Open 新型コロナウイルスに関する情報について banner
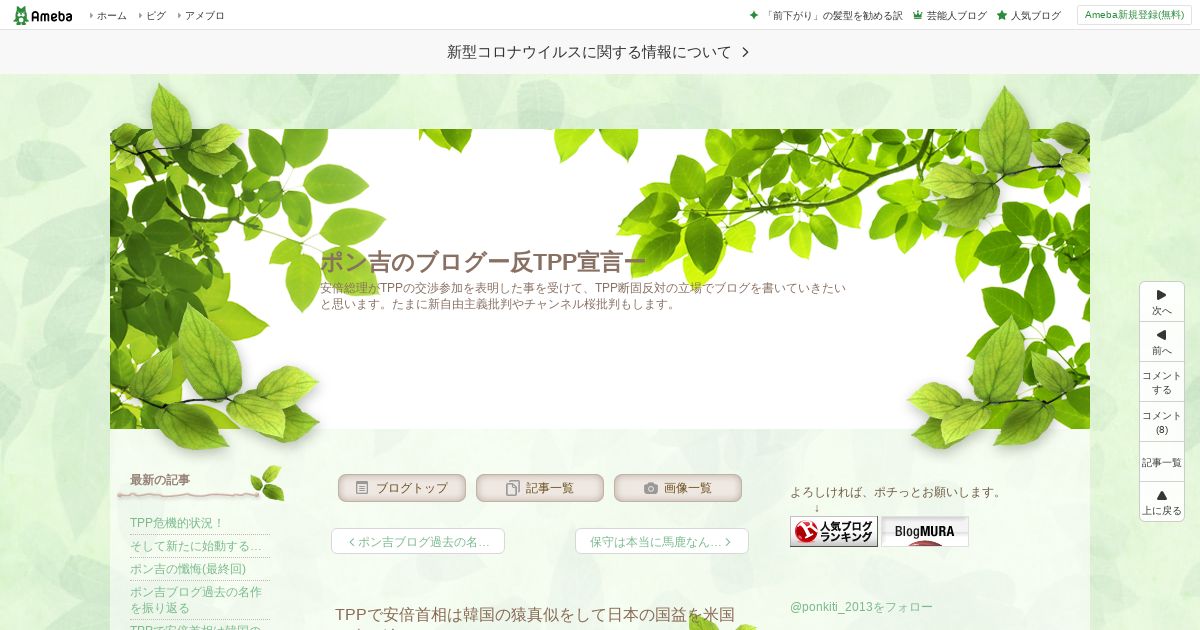 pos(599,52)
